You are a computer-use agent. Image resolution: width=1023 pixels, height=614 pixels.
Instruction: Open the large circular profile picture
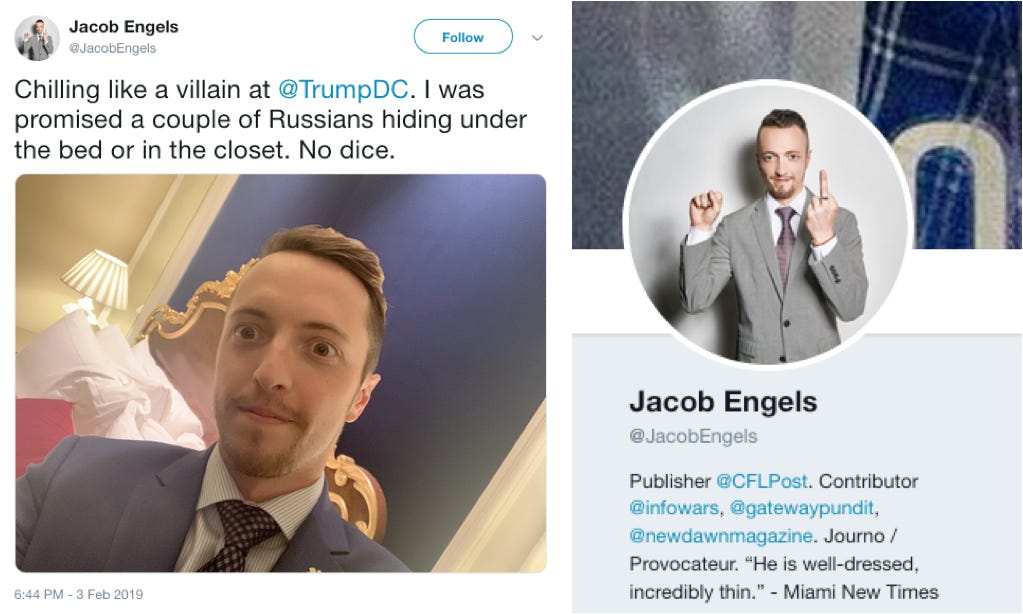tap(767, 223)
